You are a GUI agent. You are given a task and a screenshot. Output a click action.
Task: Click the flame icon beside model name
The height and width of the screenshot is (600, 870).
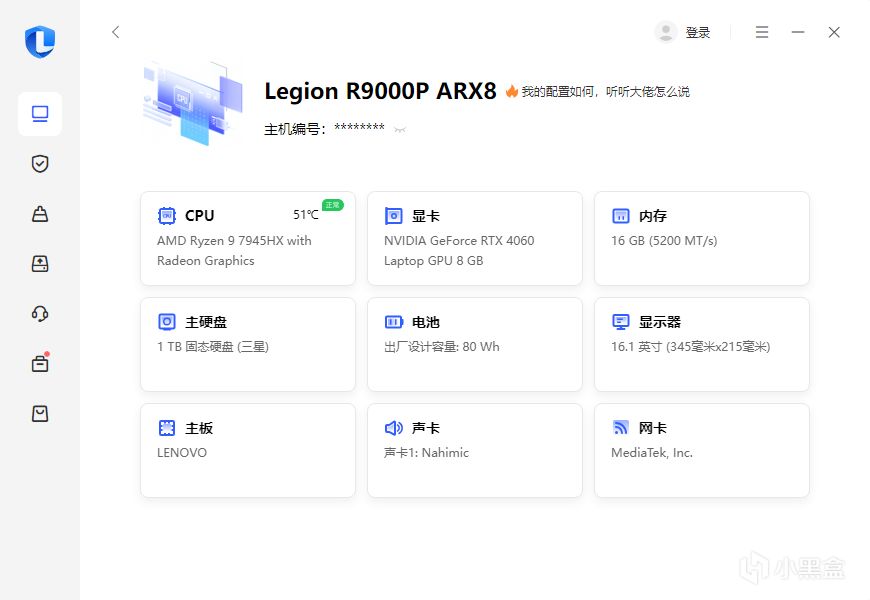(x=512, y=91)
